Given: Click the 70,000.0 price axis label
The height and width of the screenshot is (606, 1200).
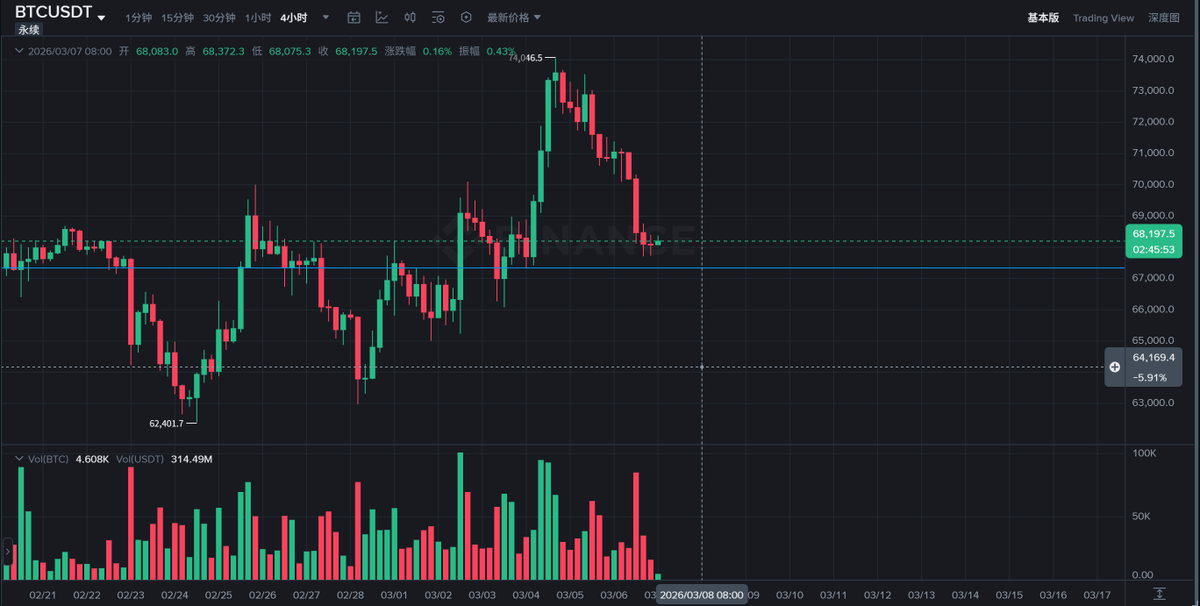Looking at the screenshot, I should click(1152, 184).
